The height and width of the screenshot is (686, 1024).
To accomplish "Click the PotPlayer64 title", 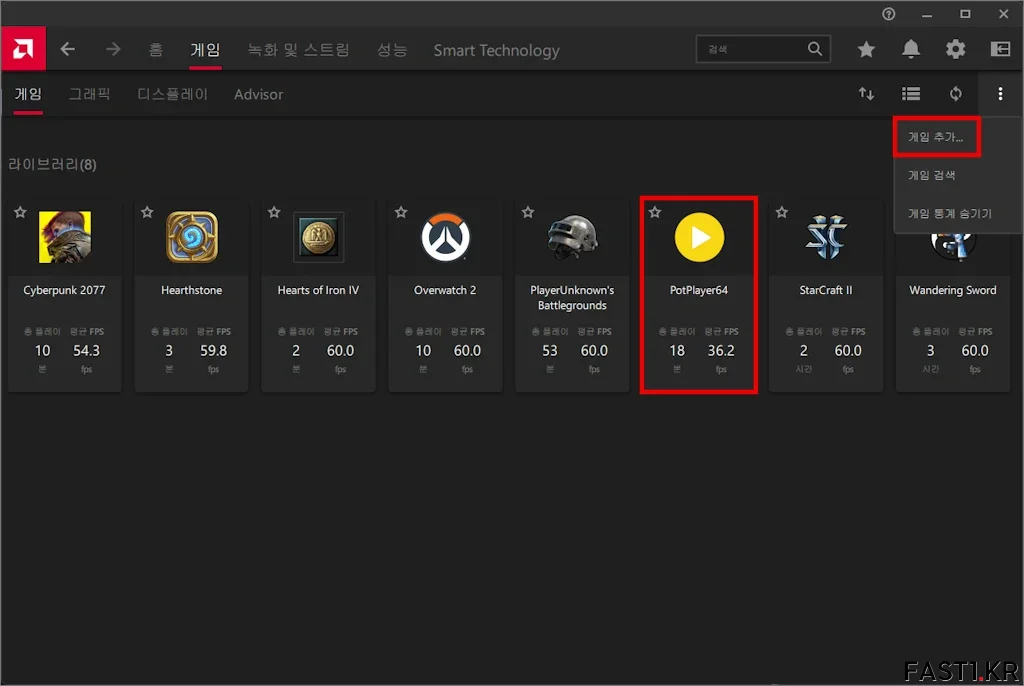I will [699, 290].
